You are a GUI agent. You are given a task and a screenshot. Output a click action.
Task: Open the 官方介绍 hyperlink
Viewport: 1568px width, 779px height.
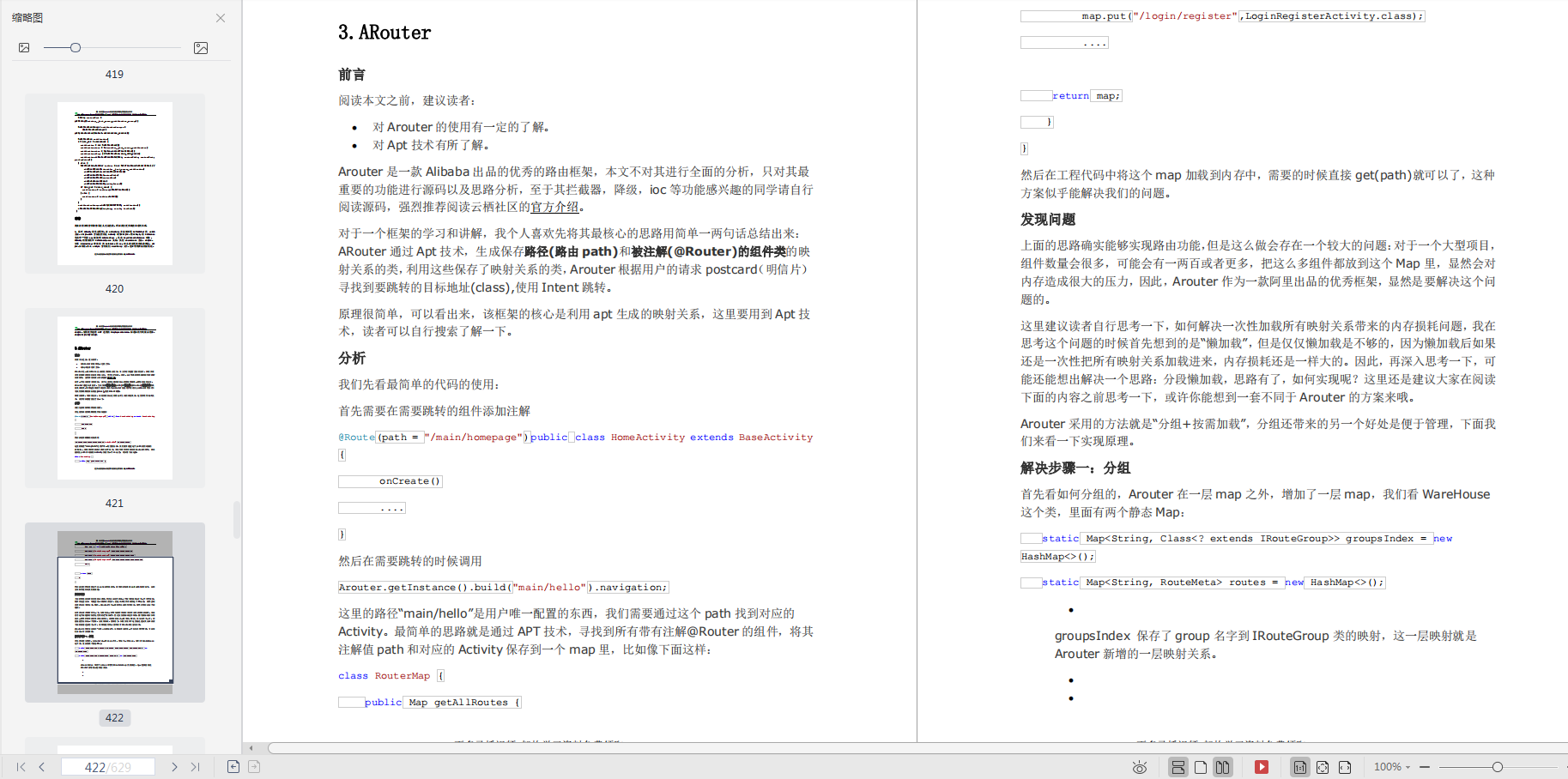[555, 207]
